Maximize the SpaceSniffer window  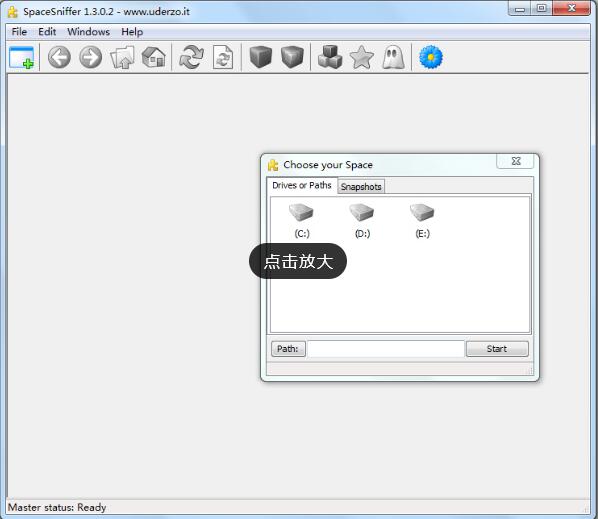(x=541, y=8)
